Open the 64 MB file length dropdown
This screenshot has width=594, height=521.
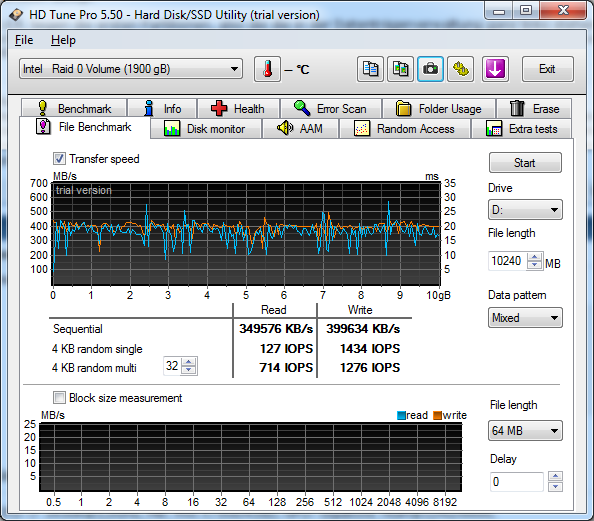coord(525,430)
